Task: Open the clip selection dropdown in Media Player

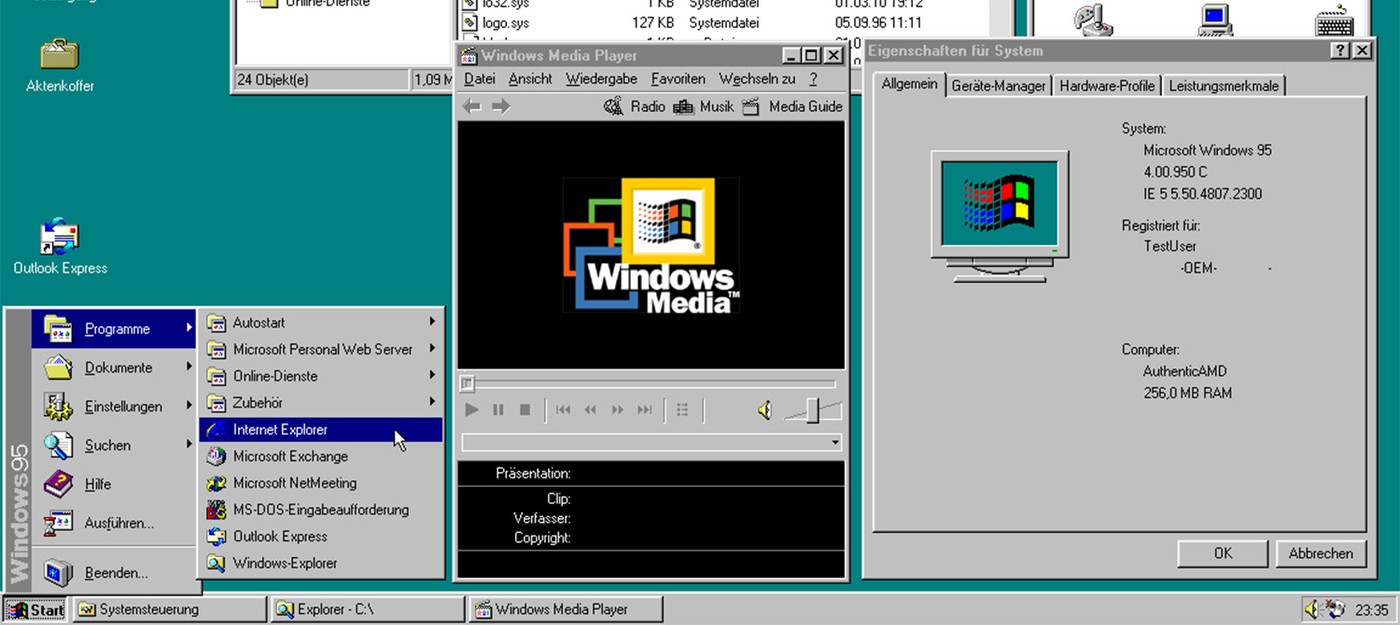Action: click(x=835, y=442)
